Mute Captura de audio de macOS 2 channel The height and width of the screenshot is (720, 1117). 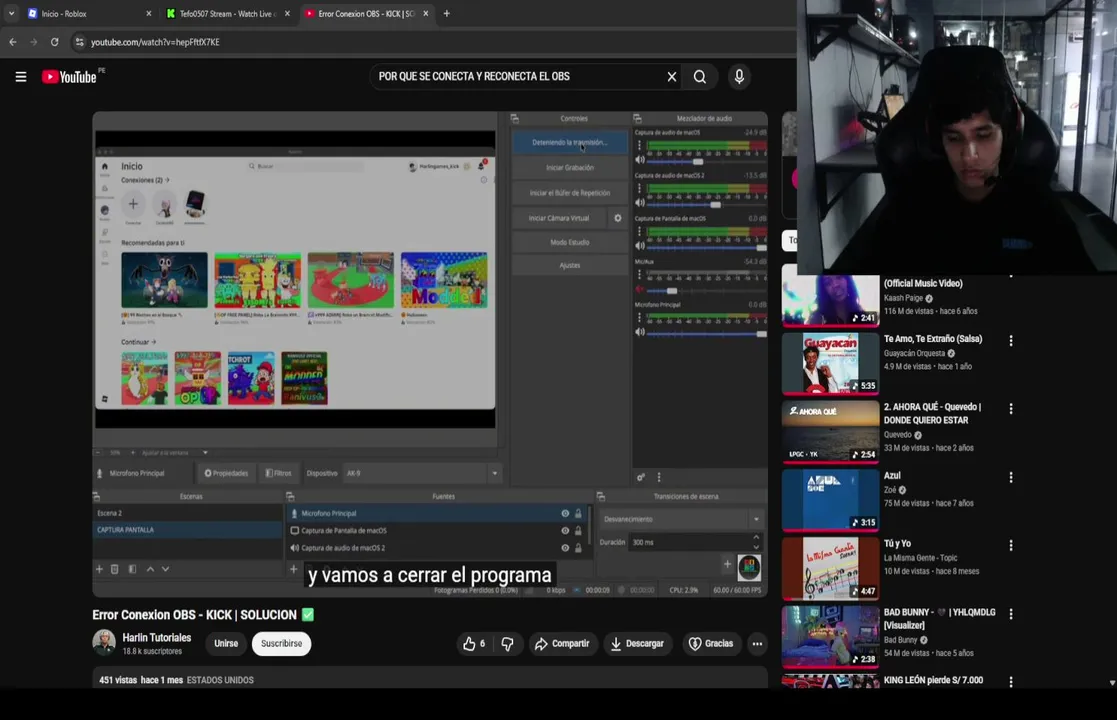coord(640,203)
